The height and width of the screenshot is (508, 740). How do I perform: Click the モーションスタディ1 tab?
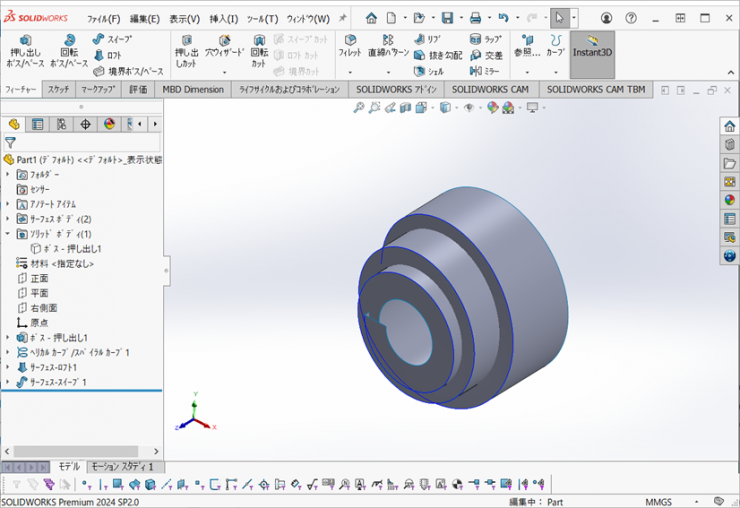(121, 467)
